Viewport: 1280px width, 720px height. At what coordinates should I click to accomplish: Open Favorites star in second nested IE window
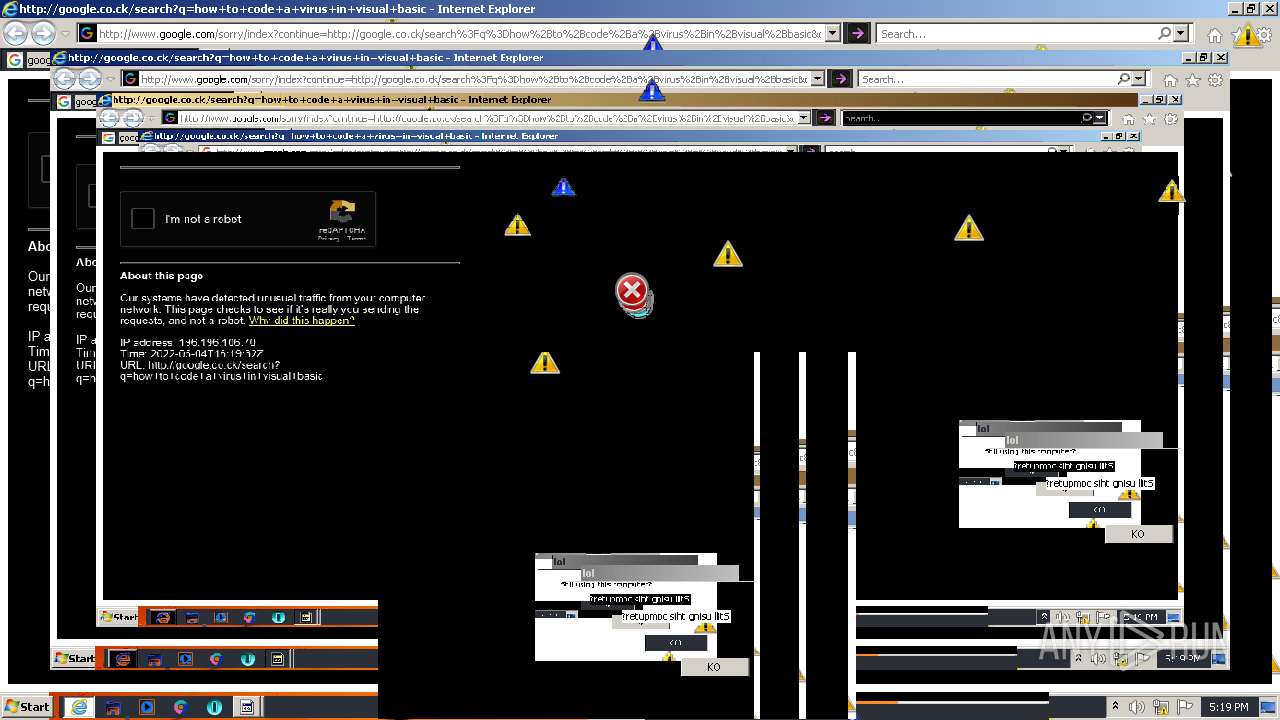click(1193, 80)
